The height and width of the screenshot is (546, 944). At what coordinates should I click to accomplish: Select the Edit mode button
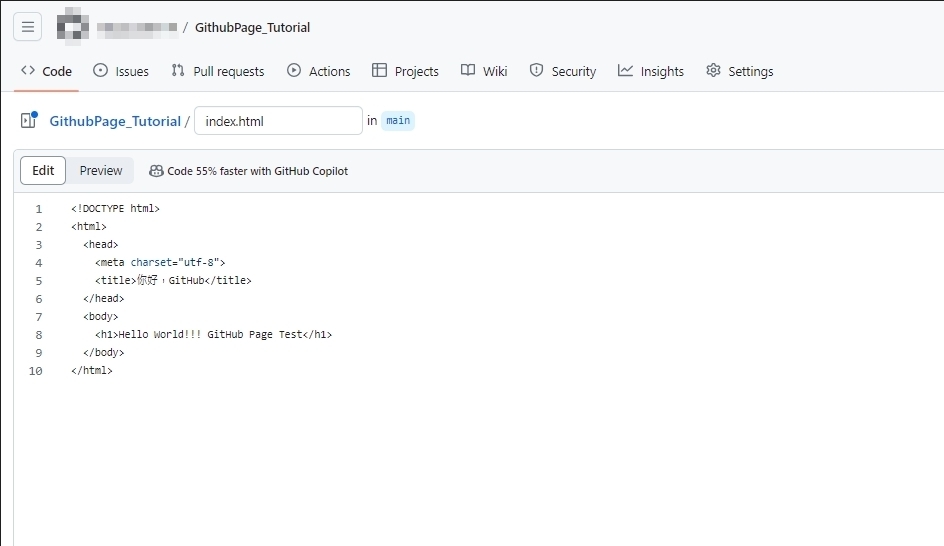43,171
